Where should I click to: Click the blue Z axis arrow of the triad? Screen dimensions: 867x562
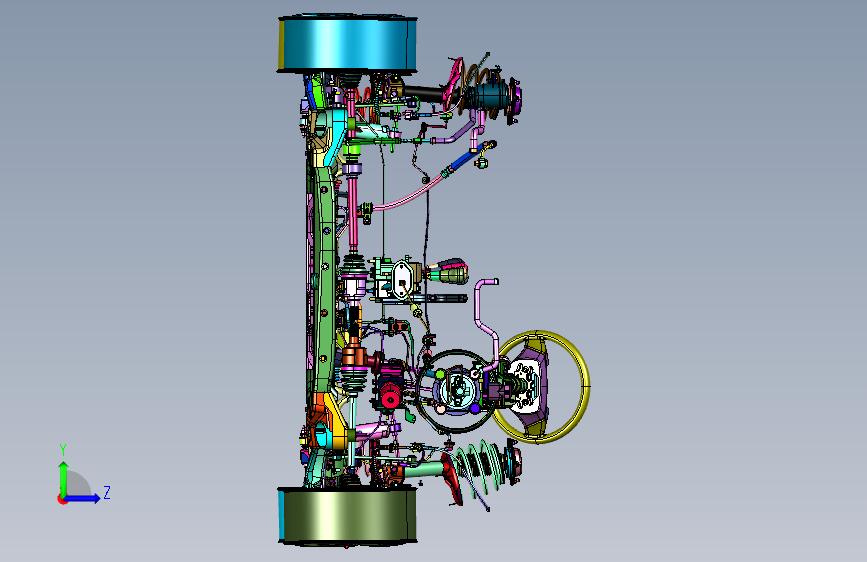(x=83, y=498)
